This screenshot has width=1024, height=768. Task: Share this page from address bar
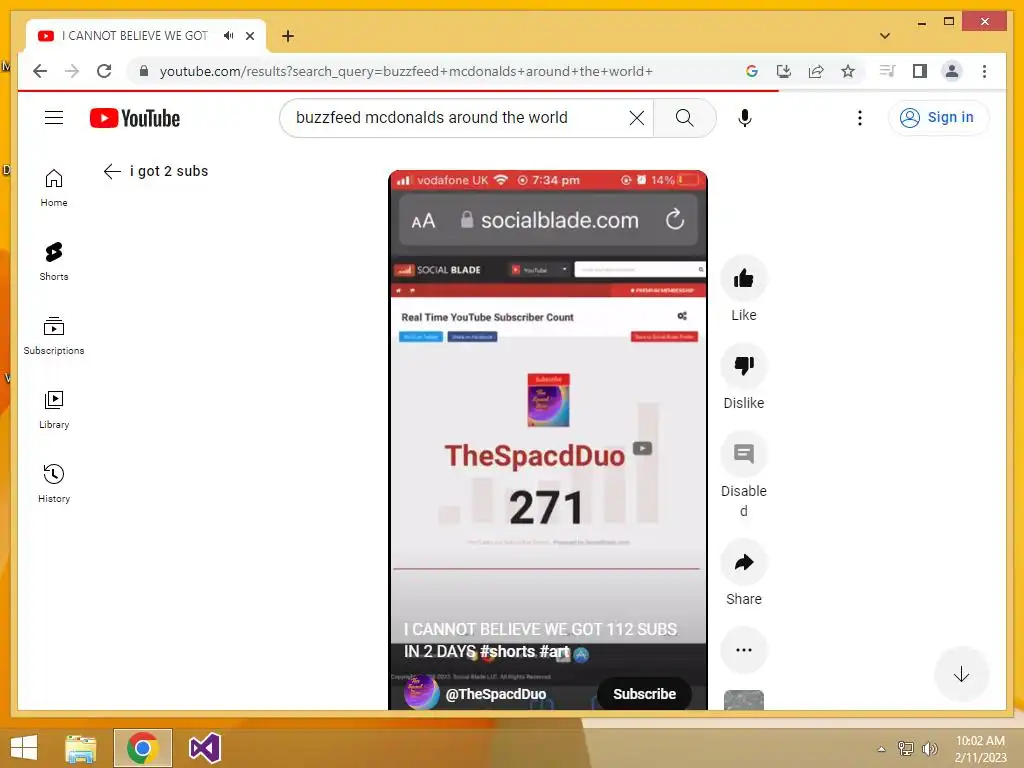816,71
